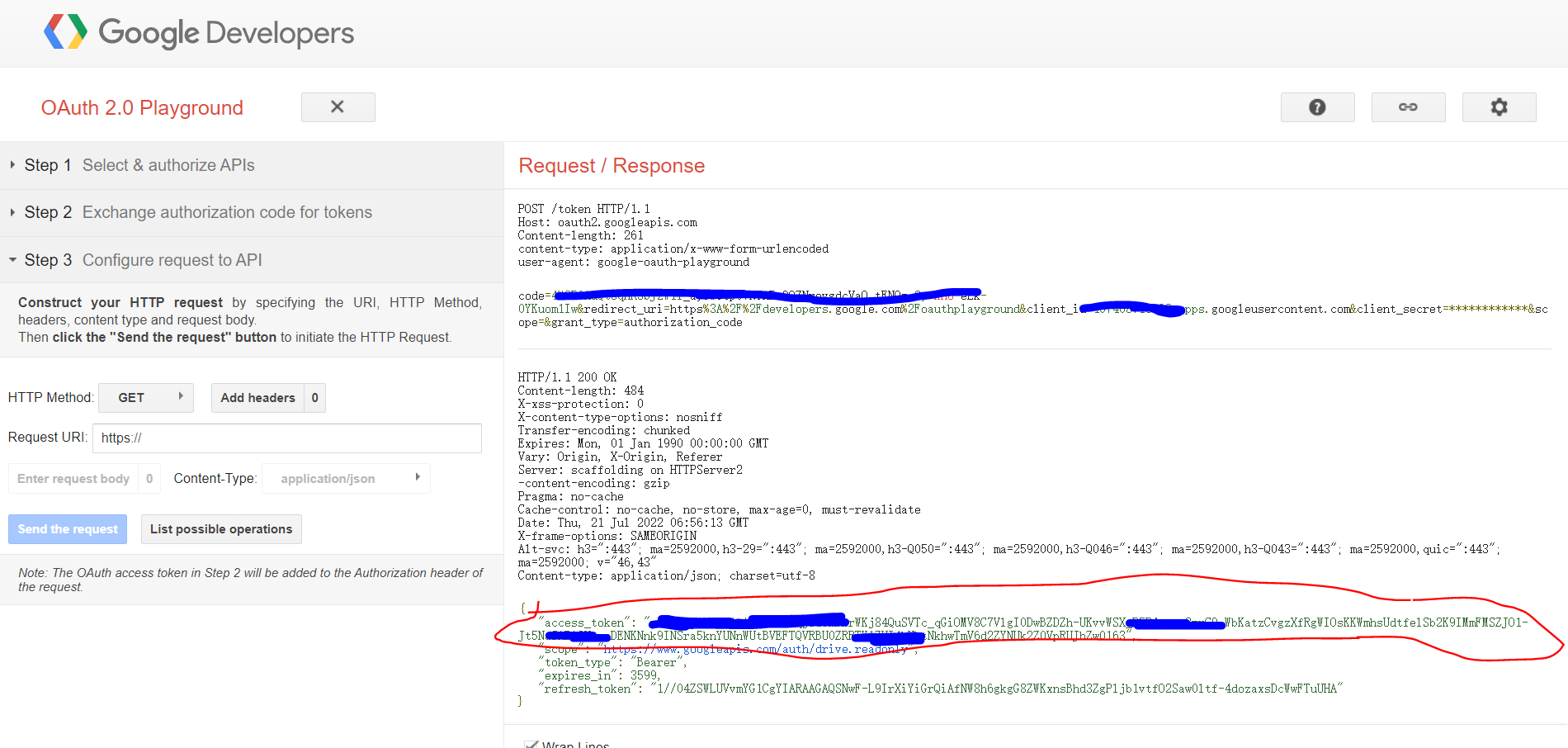Click the OAuth 2.0 Playground title
Screen dimensions: 1568x748
(142, 108)
